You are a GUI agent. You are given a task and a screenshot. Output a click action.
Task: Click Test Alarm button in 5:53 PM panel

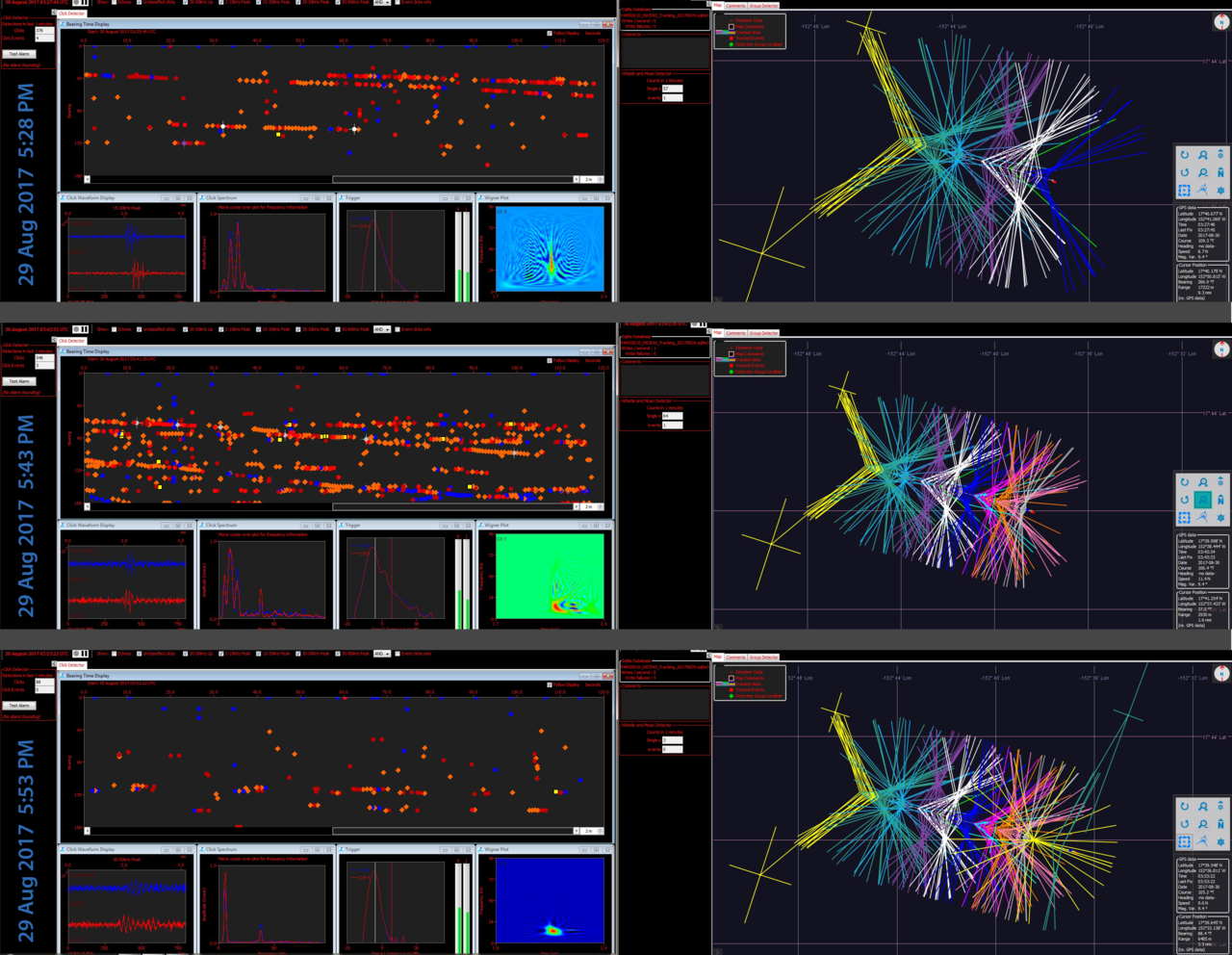tap(19, 706)
